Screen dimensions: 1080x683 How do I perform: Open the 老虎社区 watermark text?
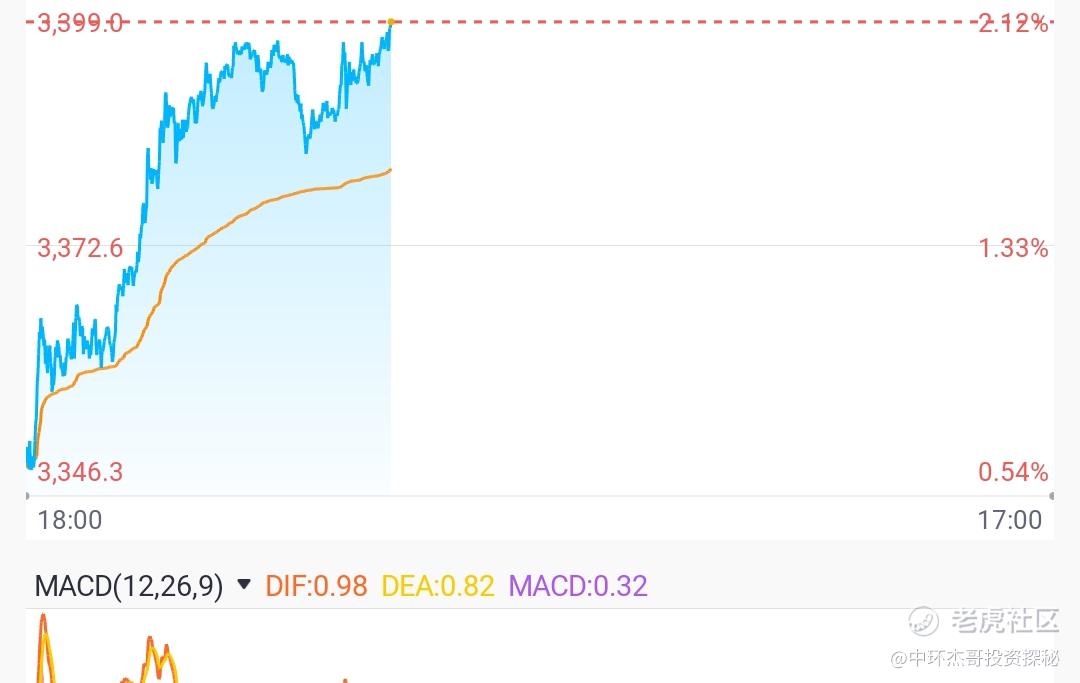click(1005, 621)
